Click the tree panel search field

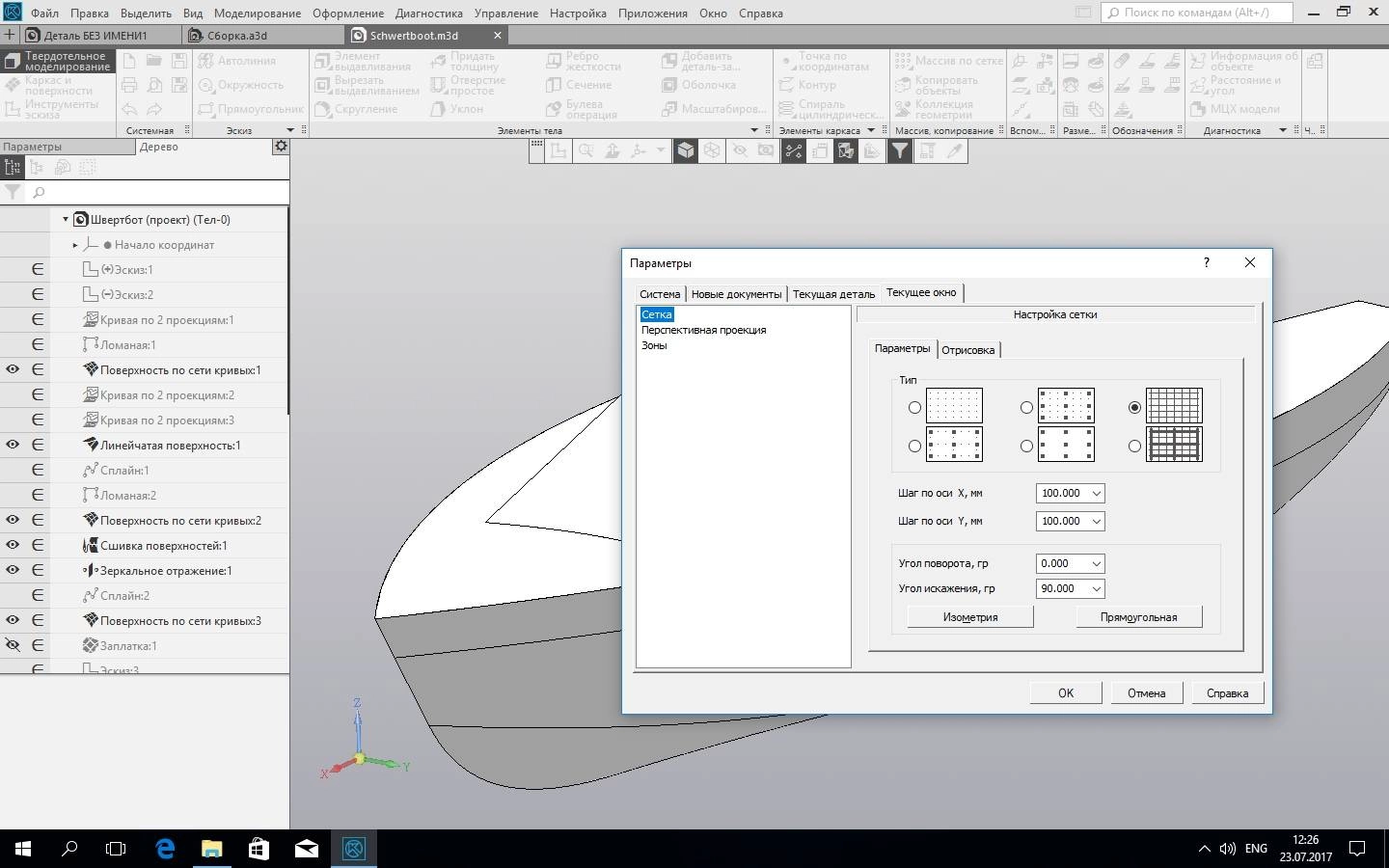pyautogui.click(x=158, y=192)
